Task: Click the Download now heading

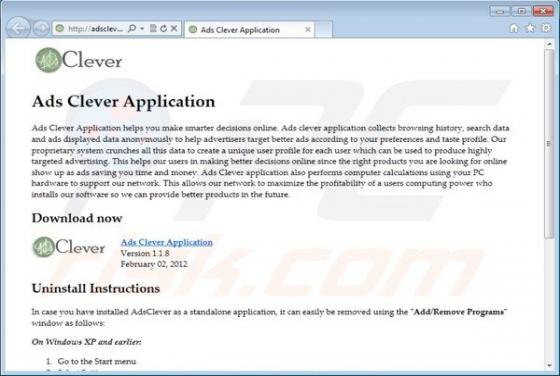Action: [77, 218]
